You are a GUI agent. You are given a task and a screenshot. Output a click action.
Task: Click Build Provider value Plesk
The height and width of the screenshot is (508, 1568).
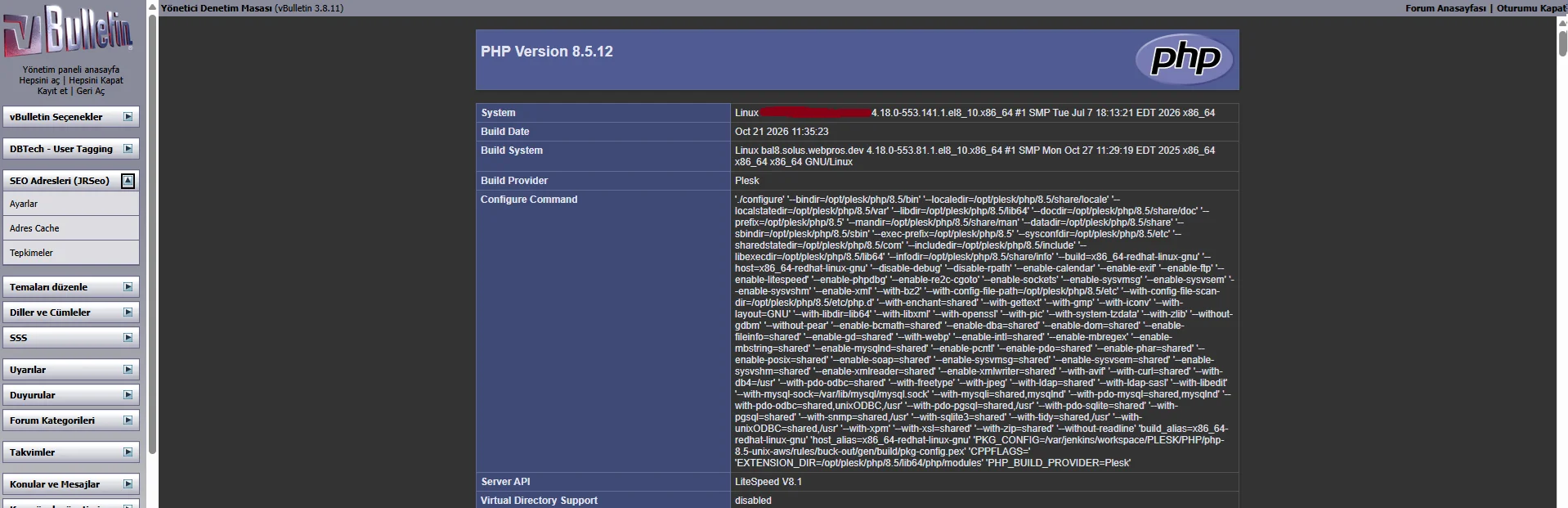pyautogui.click(x=746, y=181)
